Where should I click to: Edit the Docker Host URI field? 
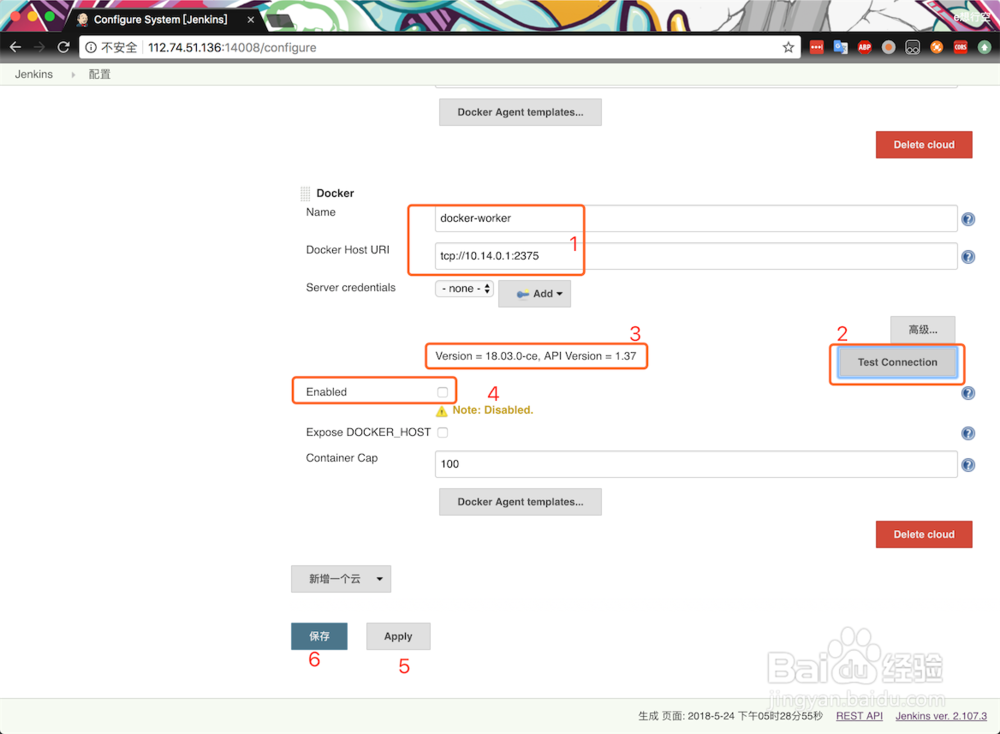(696, 256)
